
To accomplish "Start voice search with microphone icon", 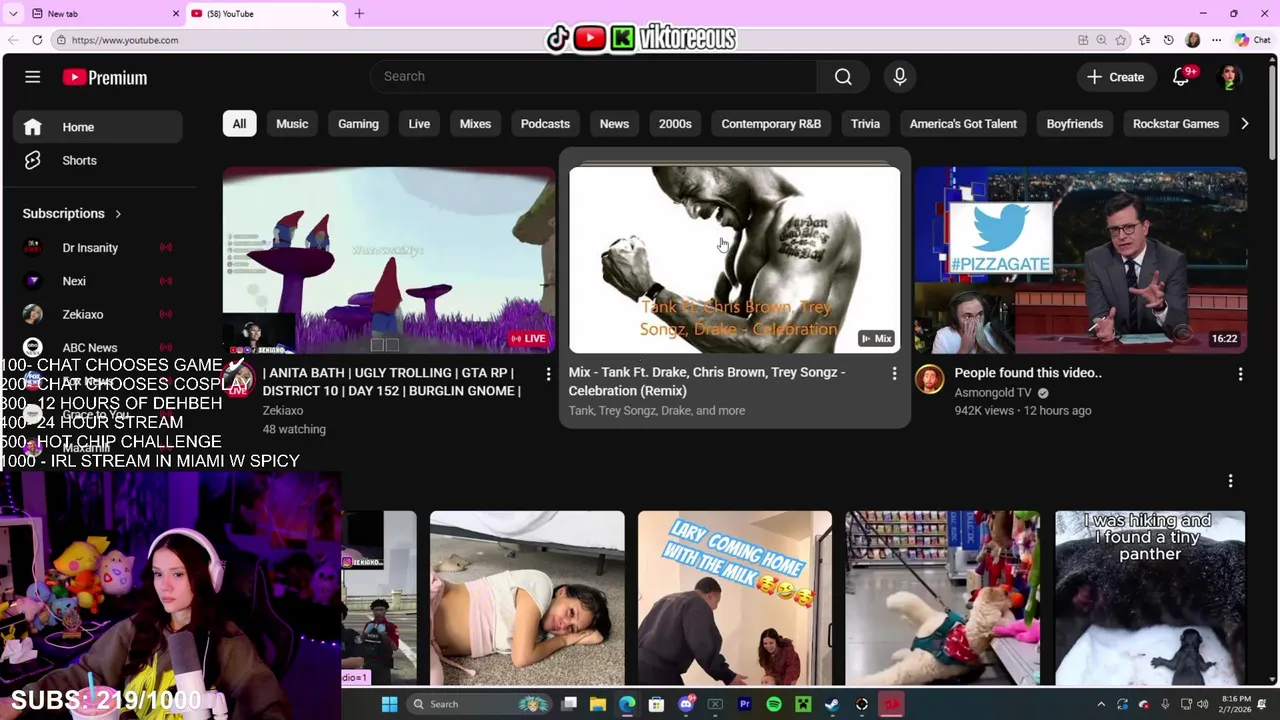I will [899, 77].
